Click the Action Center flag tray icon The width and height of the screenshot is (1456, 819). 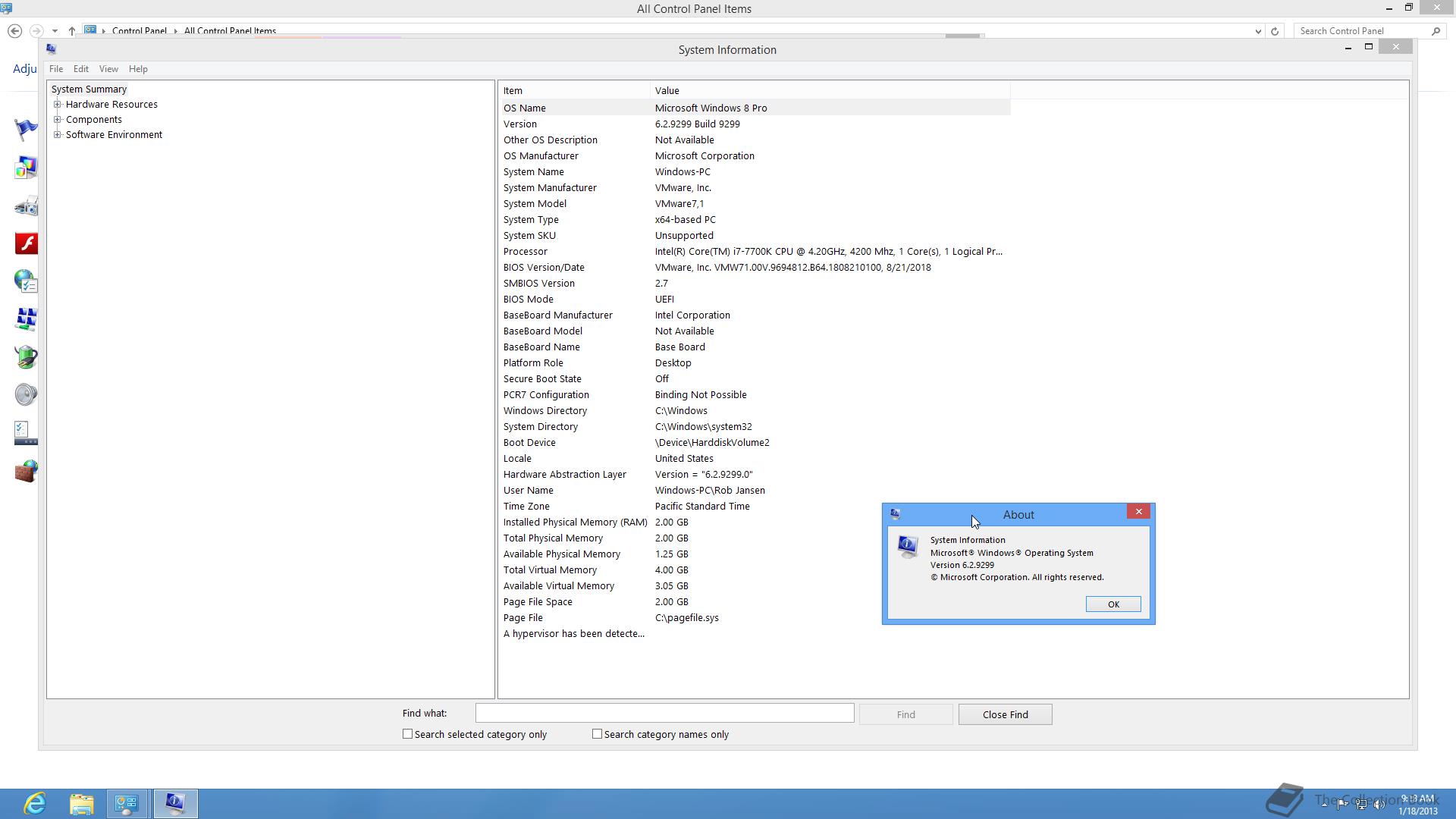(x=1342, y=805)
